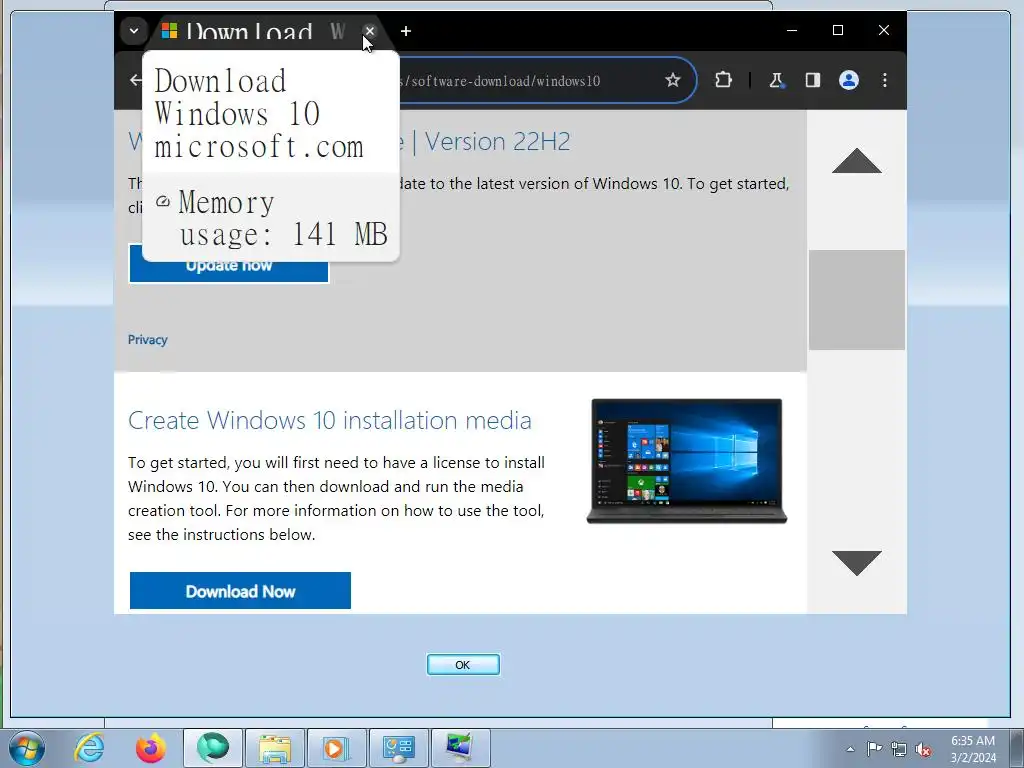
Task: Show hidden tray icons arrow
Action: 850,749
